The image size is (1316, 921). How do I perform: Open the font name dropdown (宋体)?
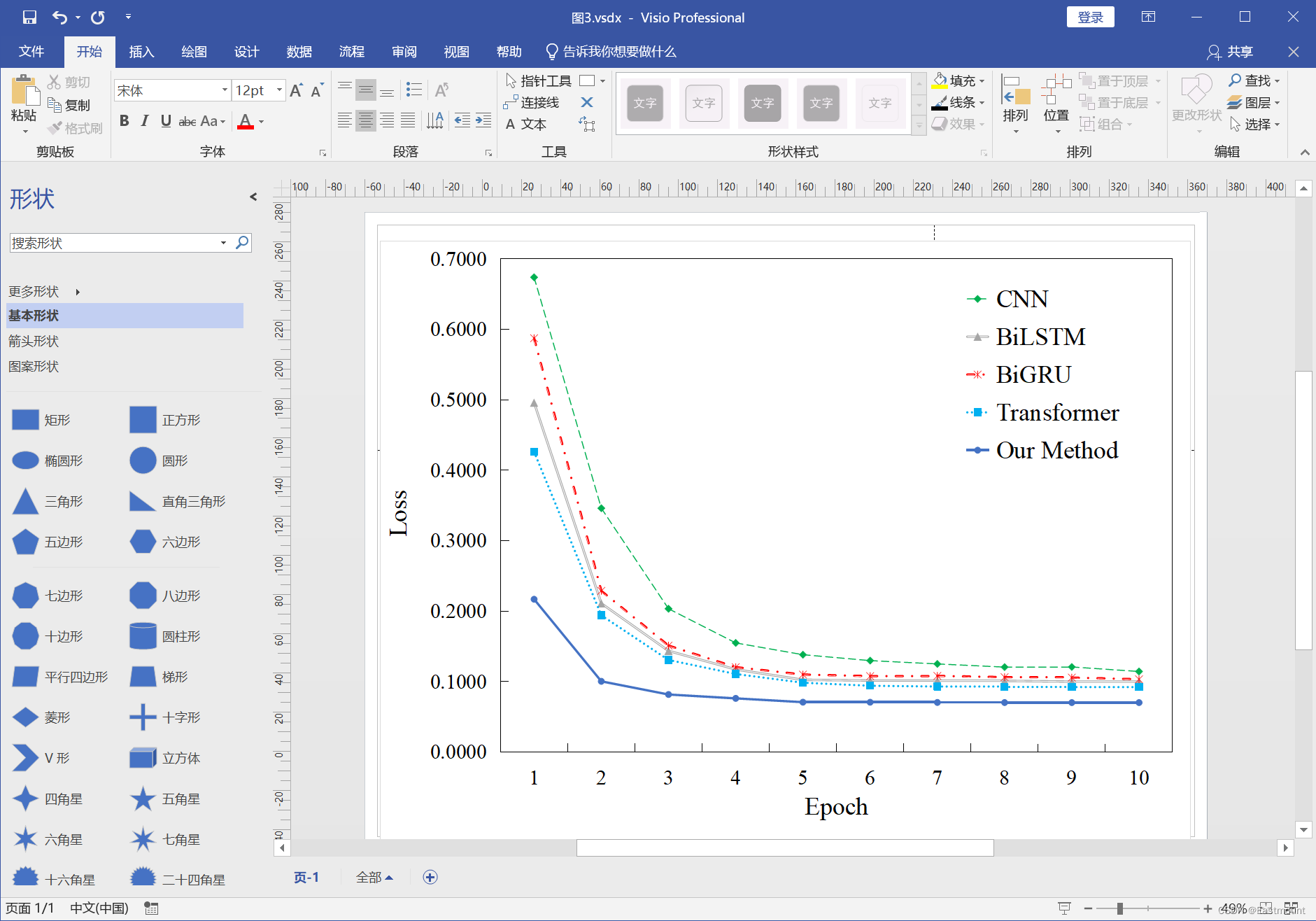pos(225,90)
